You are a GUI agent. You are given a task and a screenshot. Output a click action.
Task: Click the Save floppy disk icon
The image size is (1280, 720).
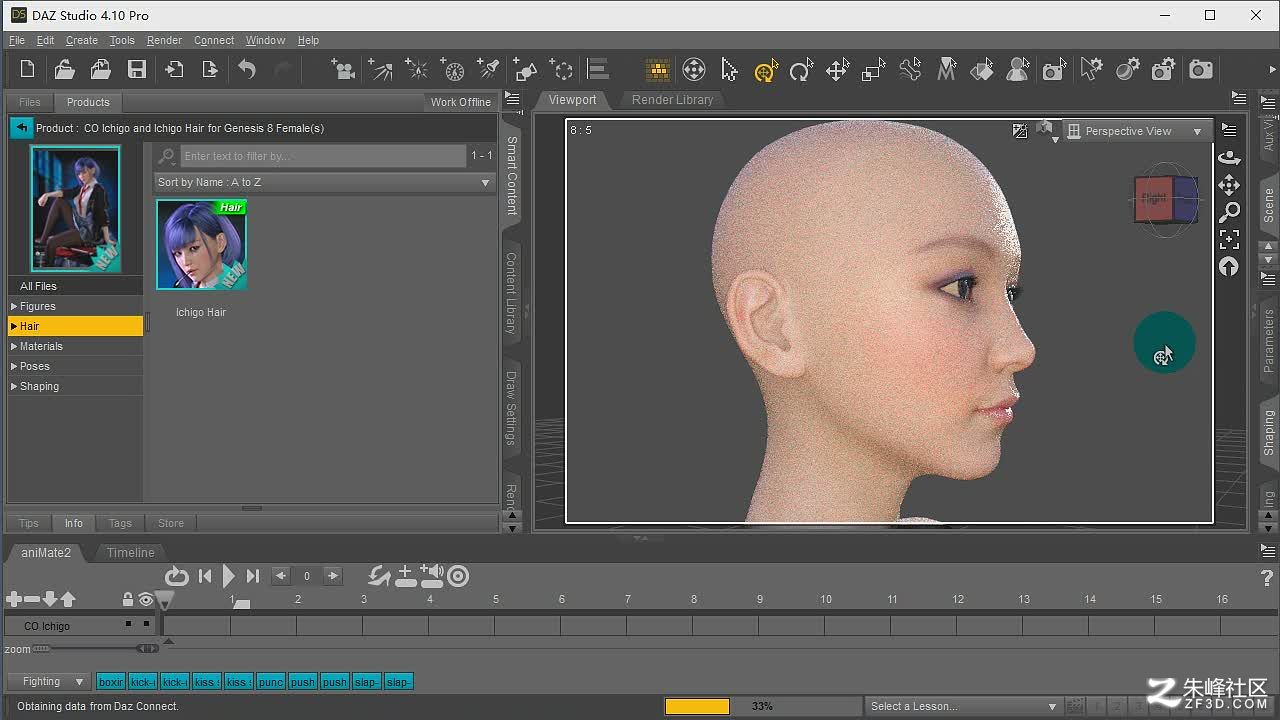pyautogui.click(x=137, y=69)
